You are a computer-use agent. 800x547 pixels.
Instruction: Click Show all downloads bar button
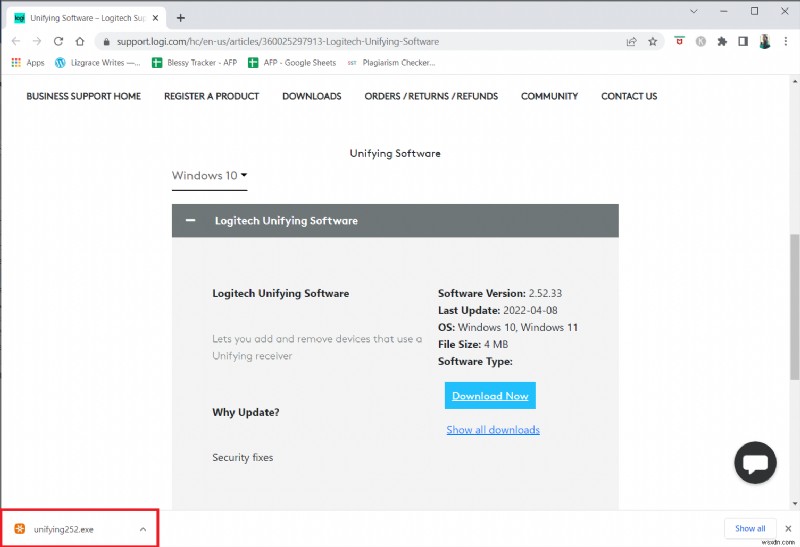[750, 529]
